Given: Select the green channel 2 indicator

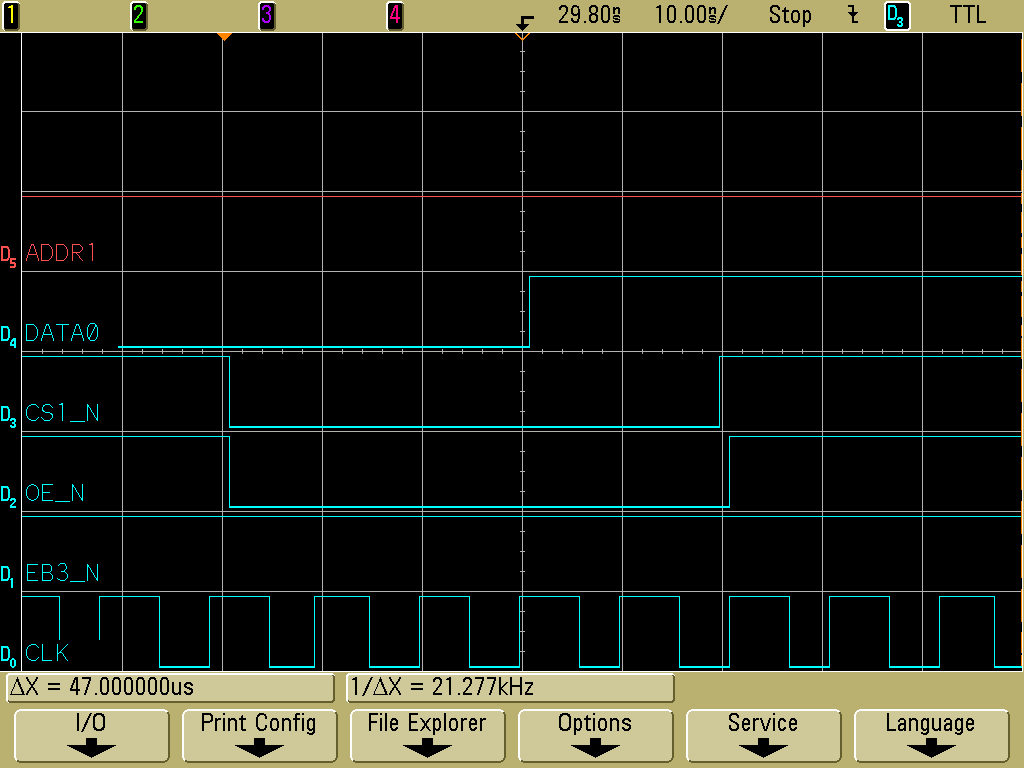Looking at the screenshot, I should [138, 15].
